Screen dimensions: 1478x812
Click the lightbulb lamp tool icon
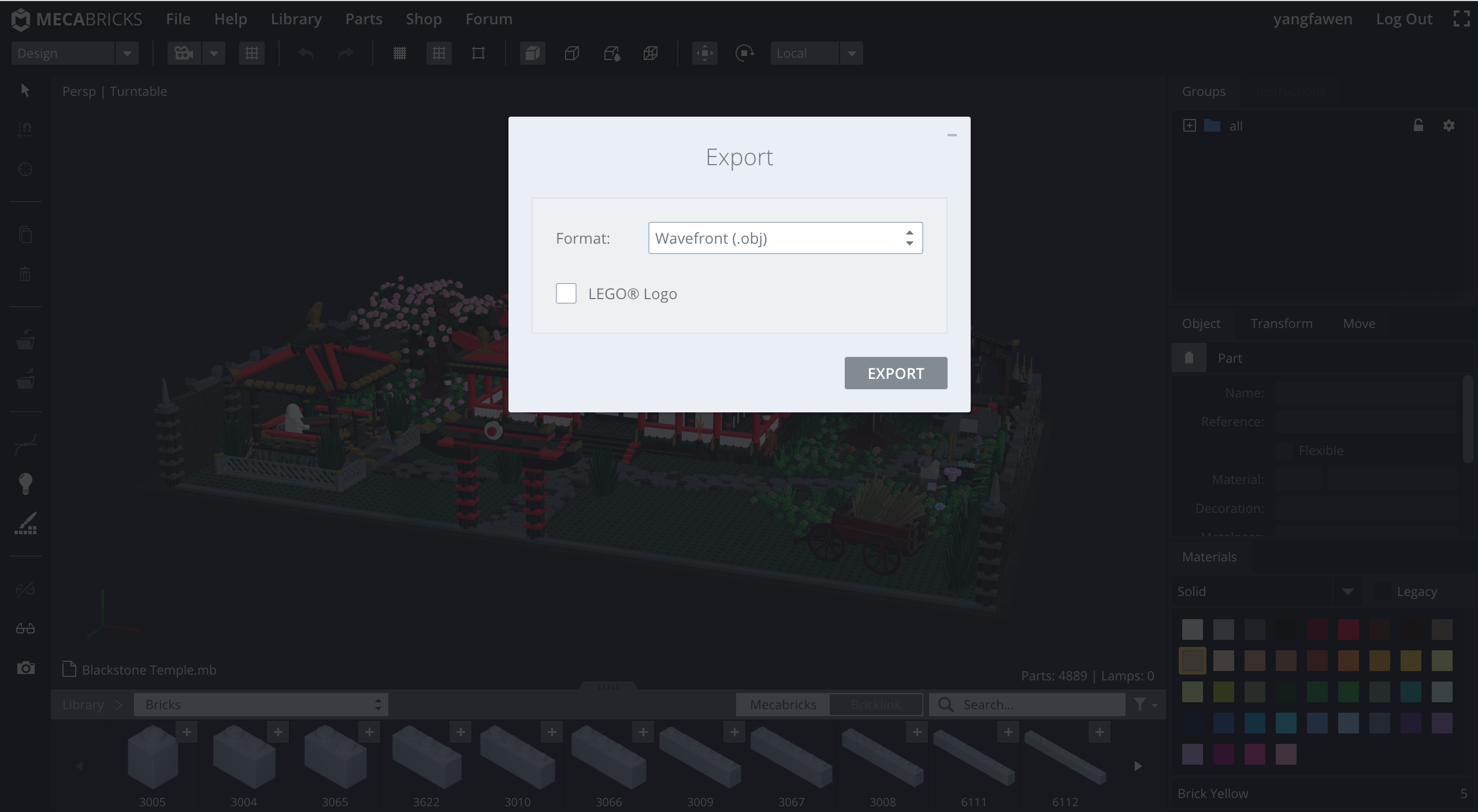tap(25, 483)
